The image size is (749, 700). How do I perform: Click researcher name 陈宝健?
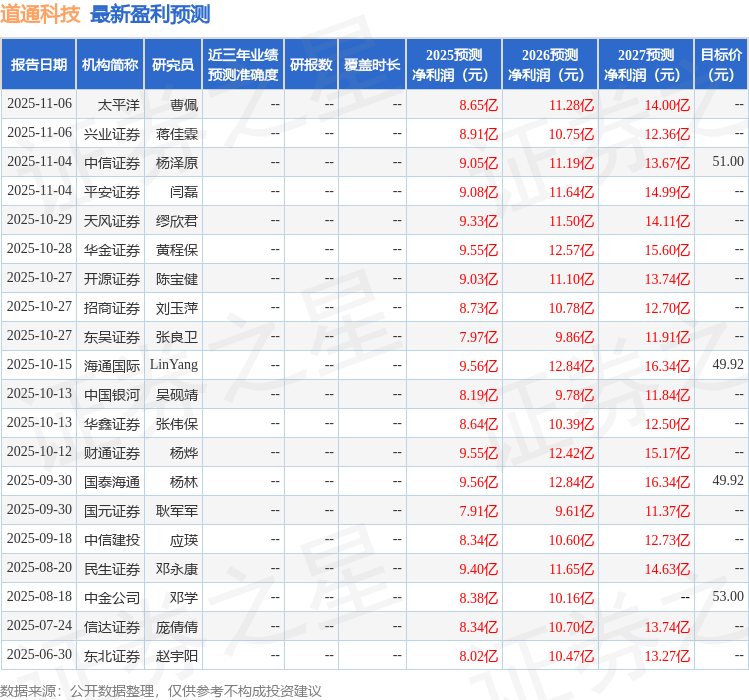[177, 279]
